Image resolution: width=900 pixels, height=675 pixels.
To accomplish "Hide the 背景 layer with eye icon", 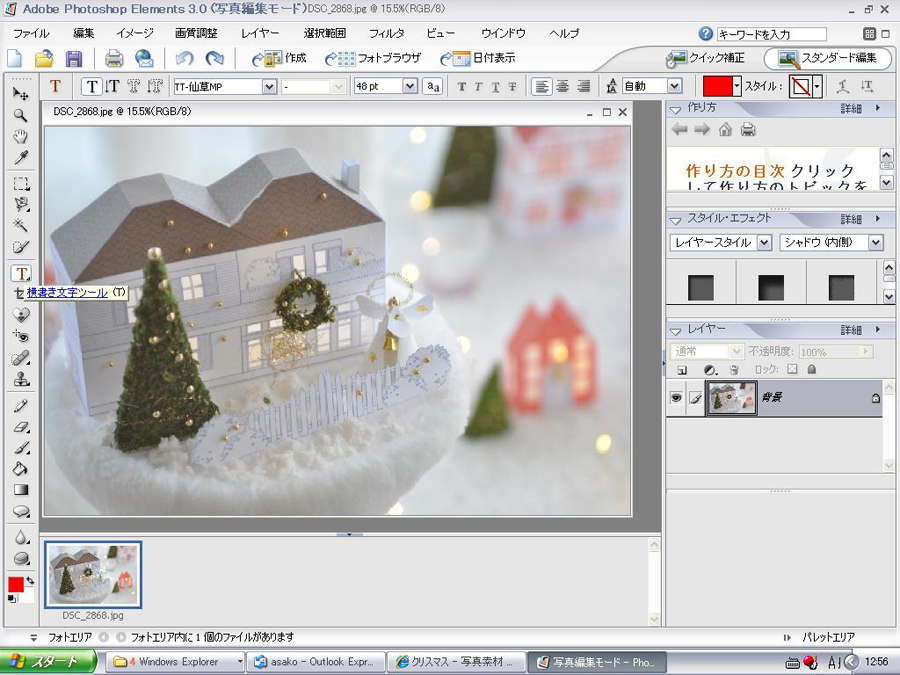I will coord(676,398).
